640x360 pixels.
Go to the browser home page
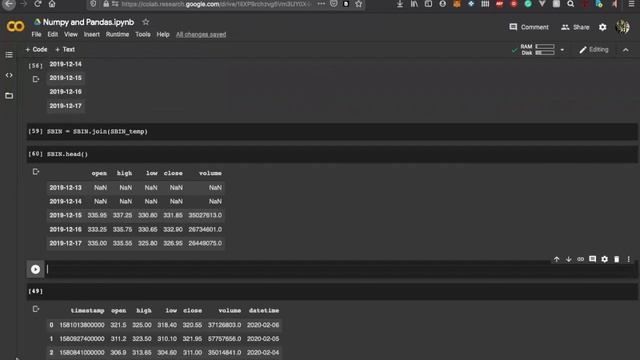(x=52, y=4)
